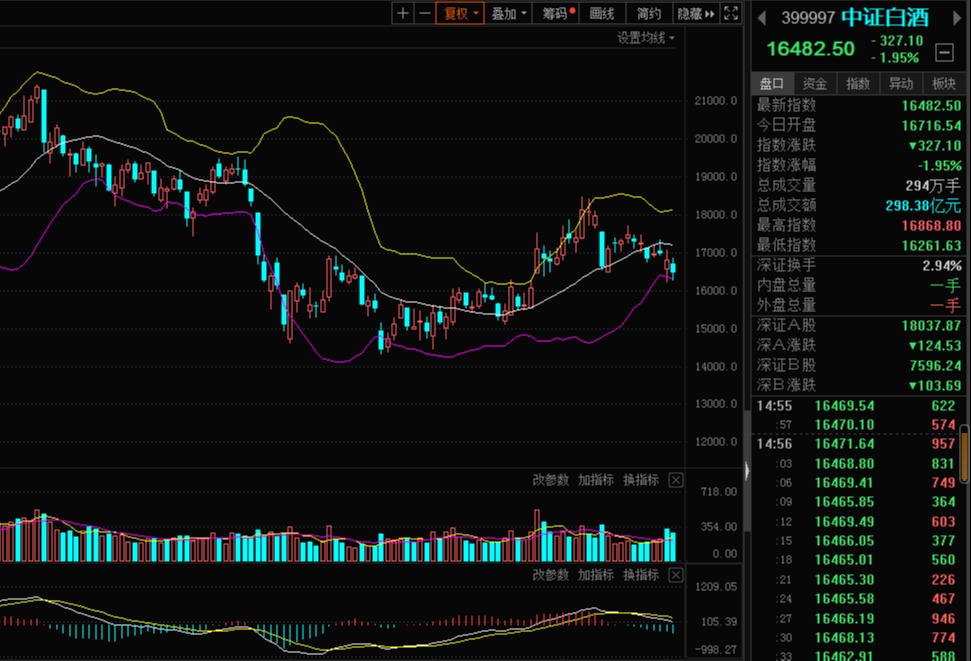Zoom in the chart with the plus button
The width and height of the screenshot is (971, 661).
tap(403, 13)
